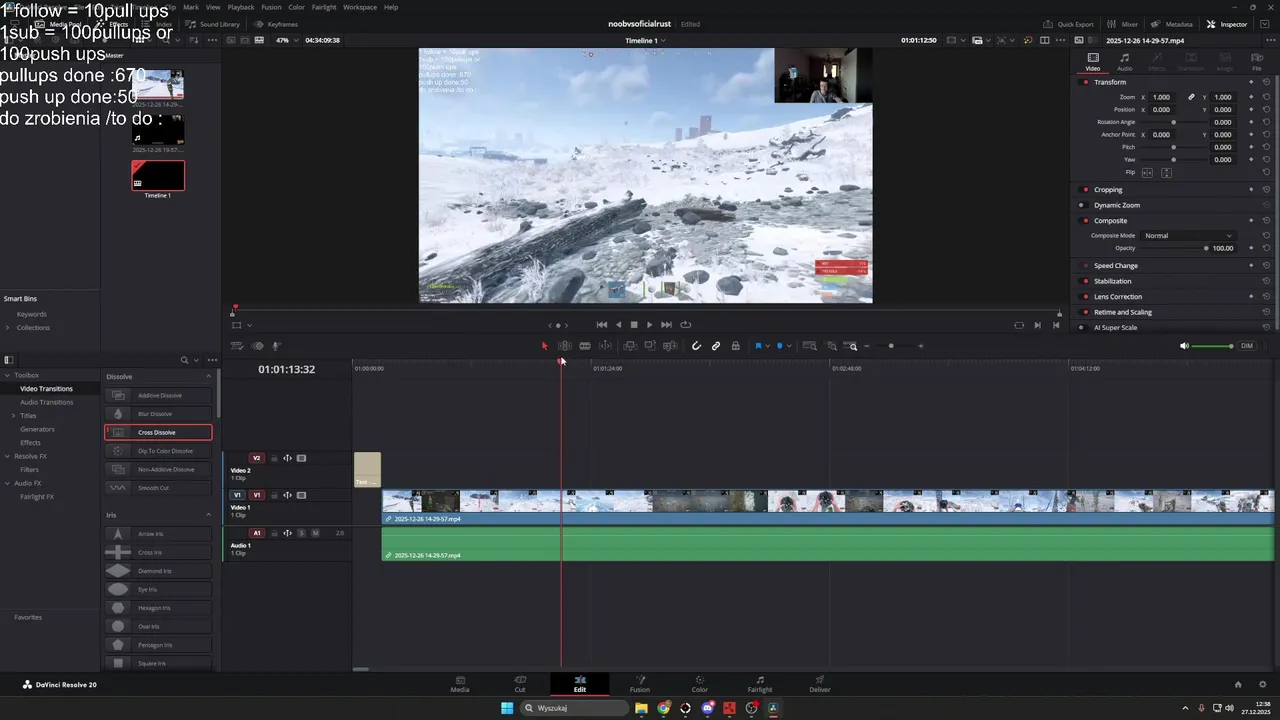
Task: Click the blue flag icon
Action: point(758,346)
